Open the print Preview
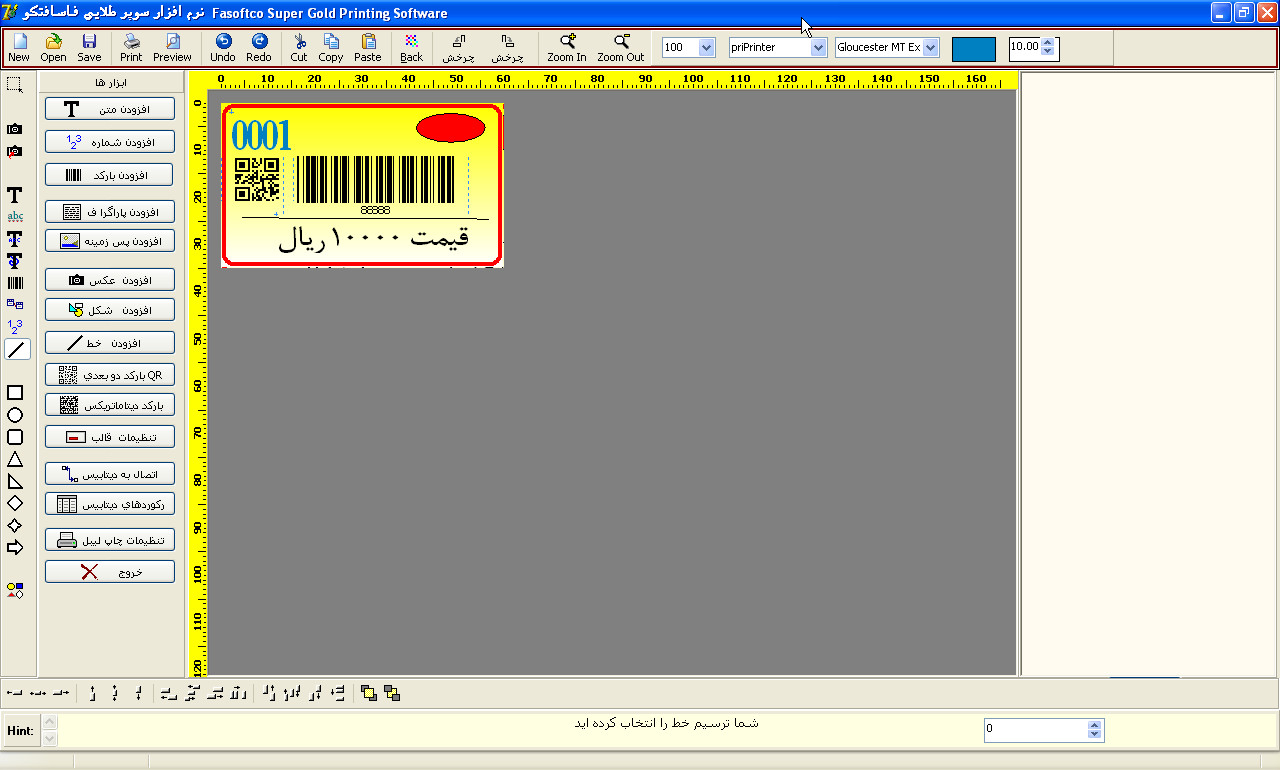The image size is (1280, 770). tap(172, 48)
